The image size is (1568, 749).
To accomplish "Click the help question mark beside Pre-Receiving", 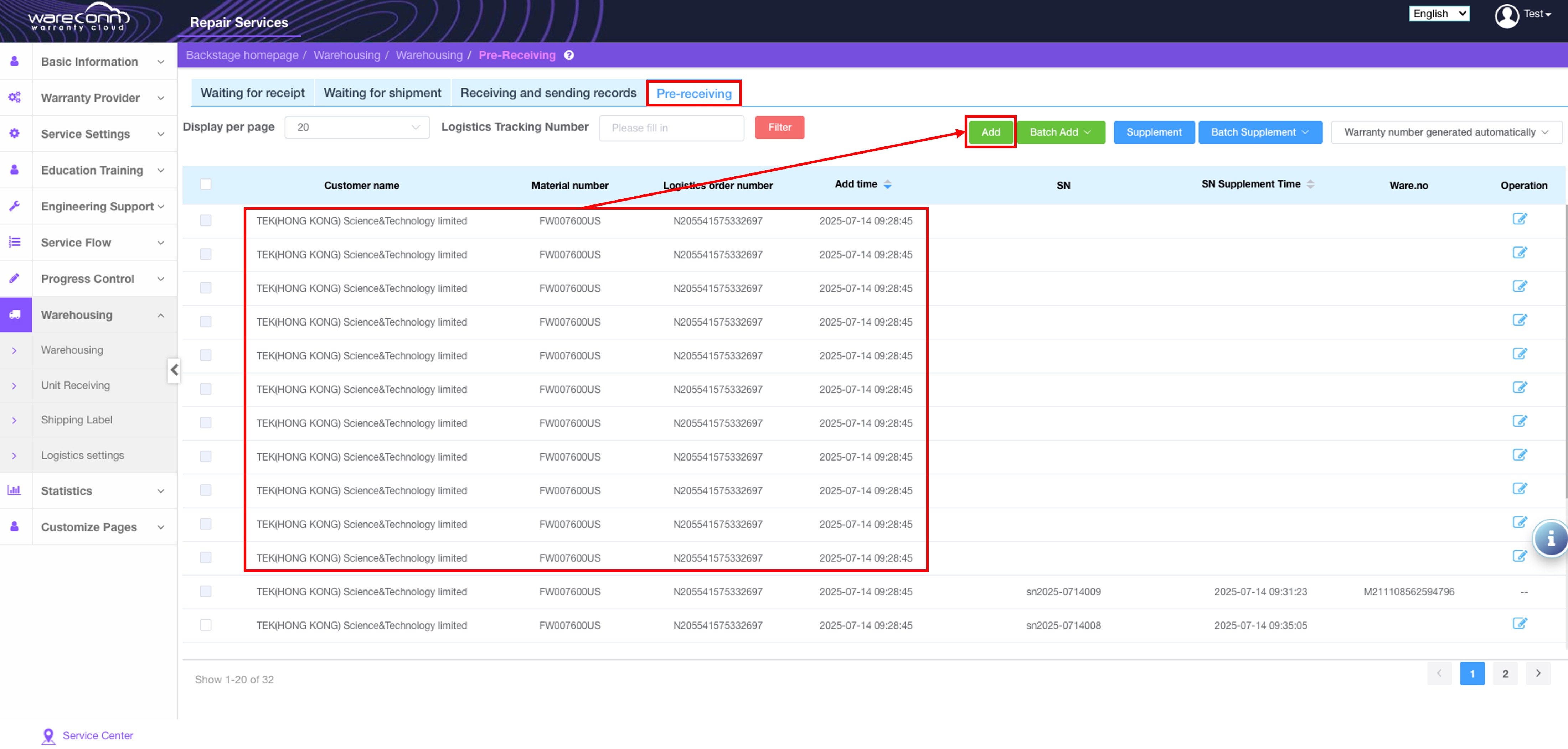I will click(x=568, y=55).
